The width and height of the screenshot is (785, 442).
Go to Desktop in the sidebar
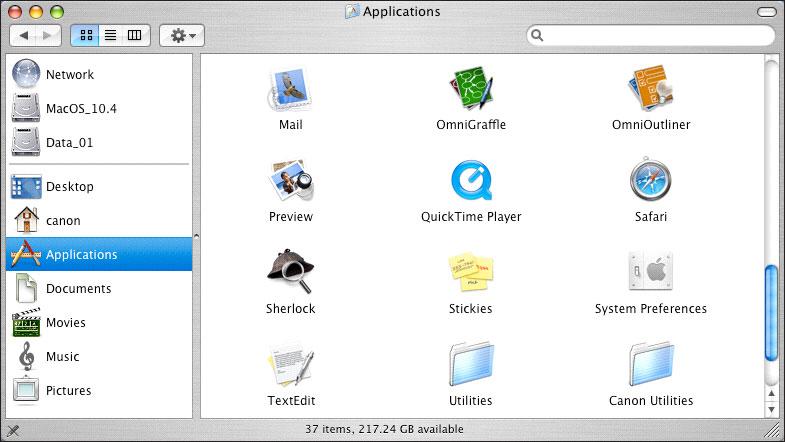click(99, 186)
